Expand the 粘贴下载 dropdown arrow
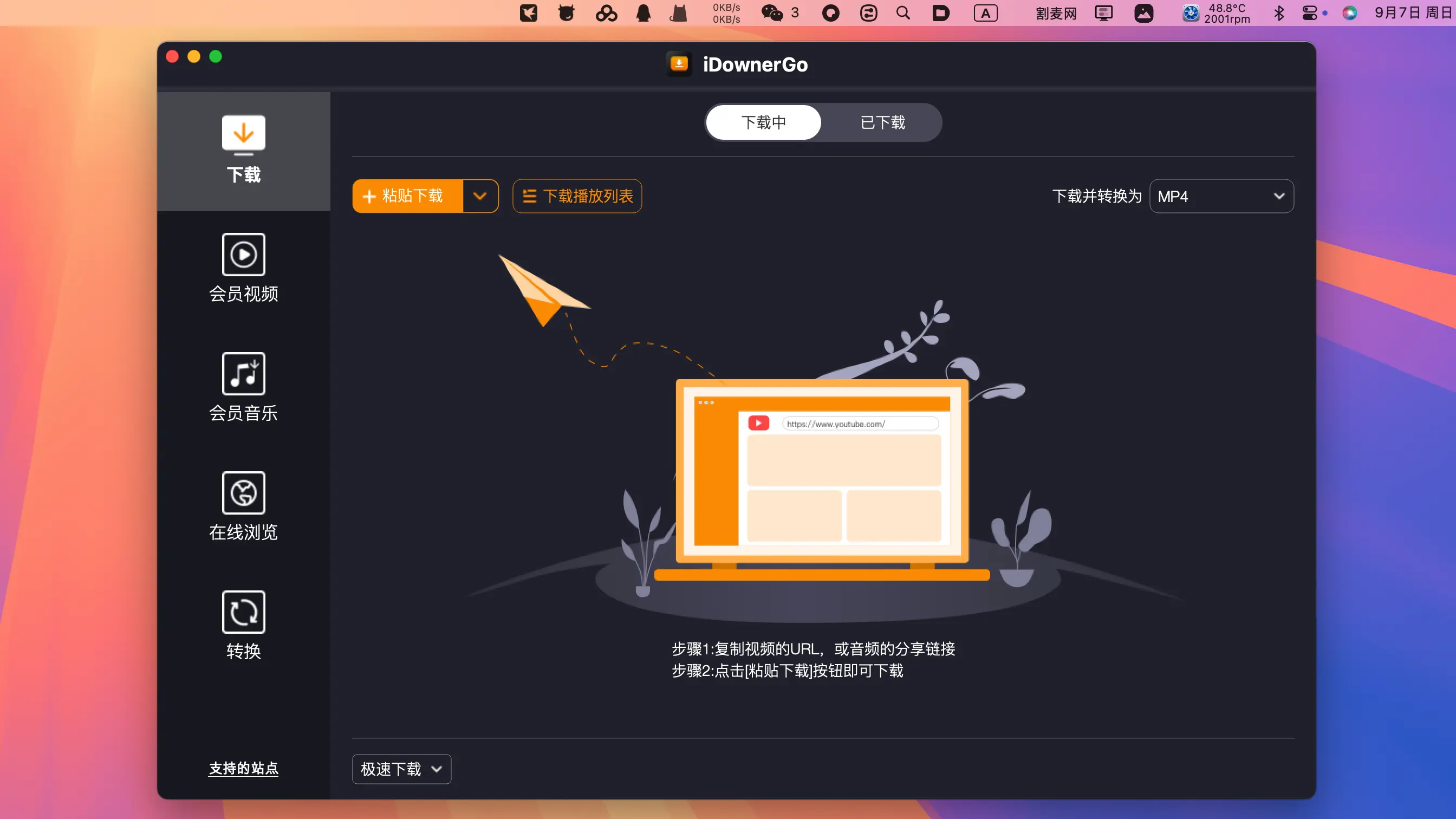Image resolution: width=1456 pixels, height=819 pixels. (x=480, y=196)
